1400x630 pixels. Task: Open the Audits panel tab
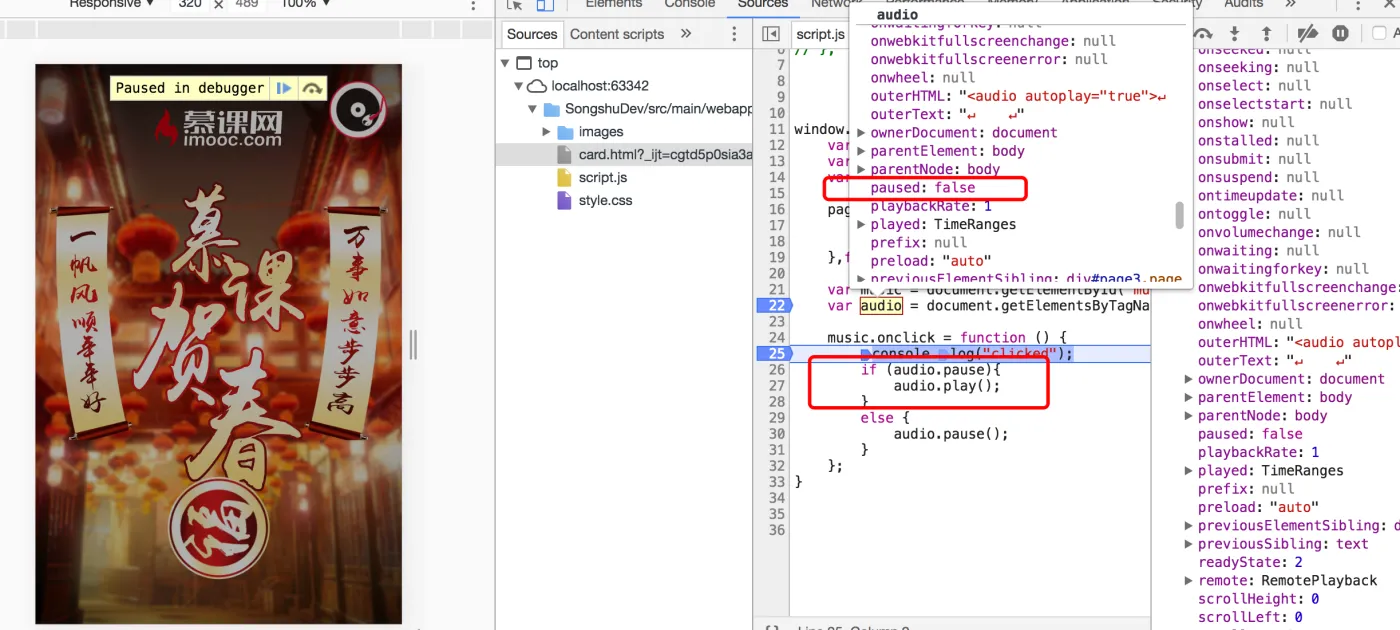click(x=1243, y=4)
